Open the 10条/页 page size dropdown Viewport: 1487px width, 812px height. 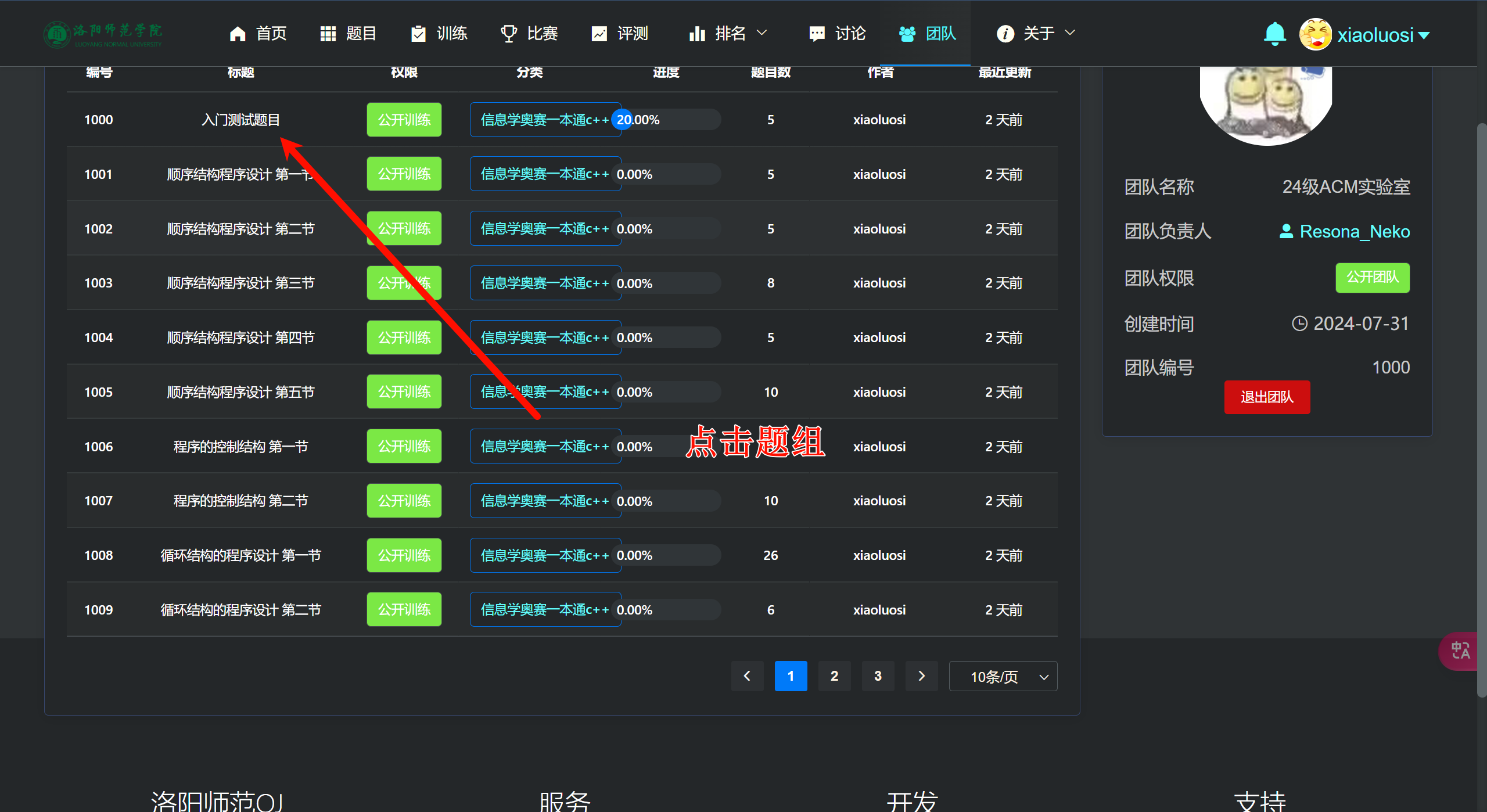point(1003,677)
